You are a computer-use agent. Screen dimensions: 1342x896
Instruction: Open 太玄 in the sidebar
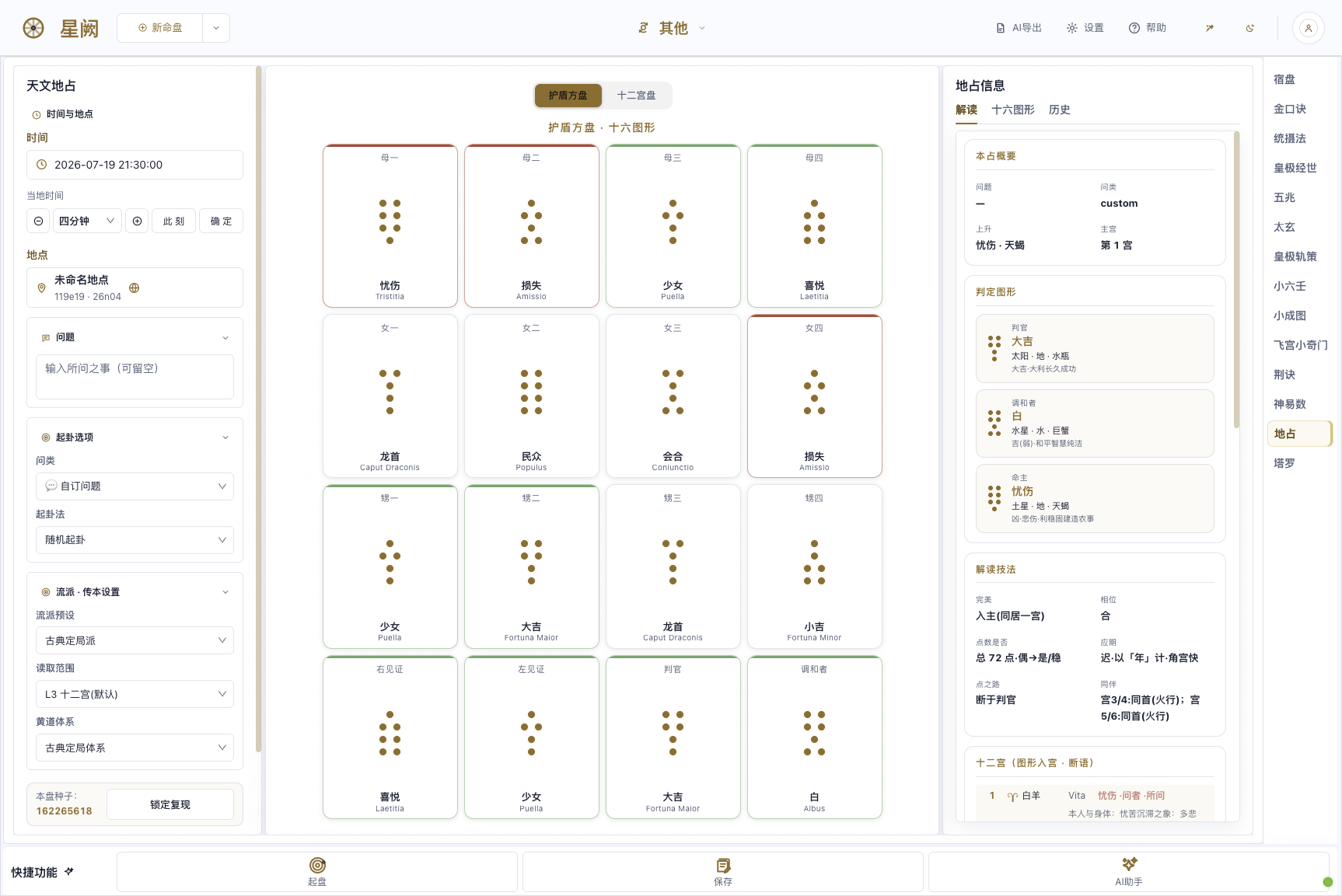click(1284, 227)
